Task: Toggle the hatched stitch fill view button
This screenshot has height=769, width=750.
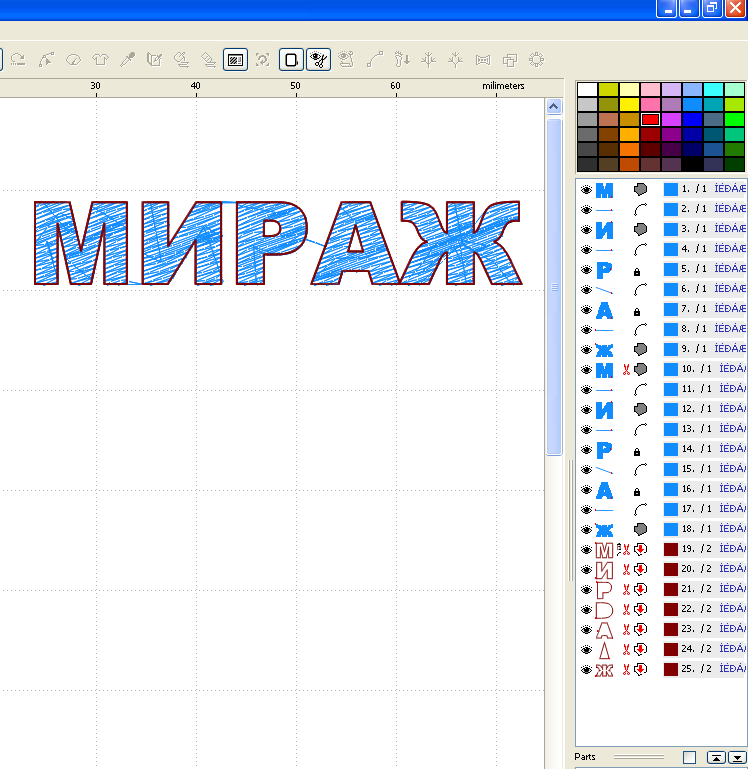Action: tap(235, 60)
